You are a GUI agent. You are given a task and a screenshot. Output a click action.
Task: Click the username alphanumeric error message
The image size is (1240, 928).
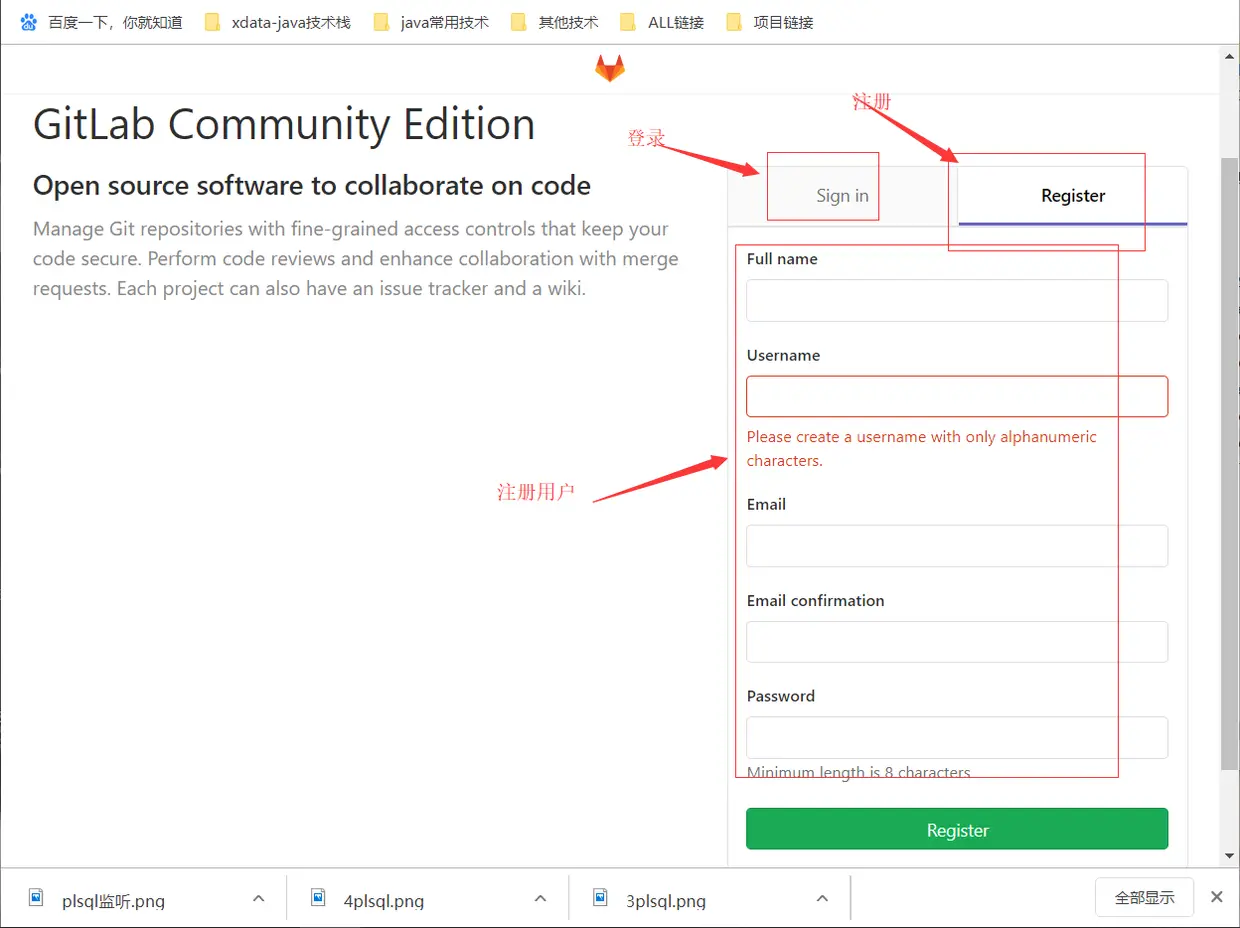tap(922, 449)
